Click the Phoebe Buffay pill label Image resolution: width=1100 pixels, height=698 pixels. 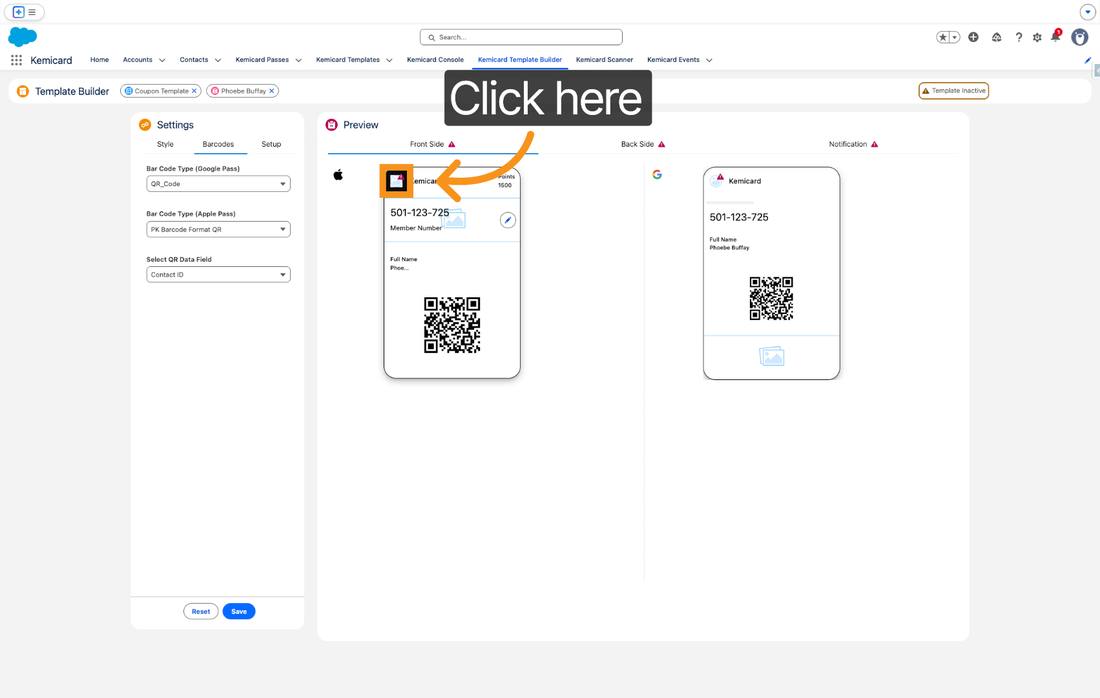pyautogui.click(x=243, y=91)
